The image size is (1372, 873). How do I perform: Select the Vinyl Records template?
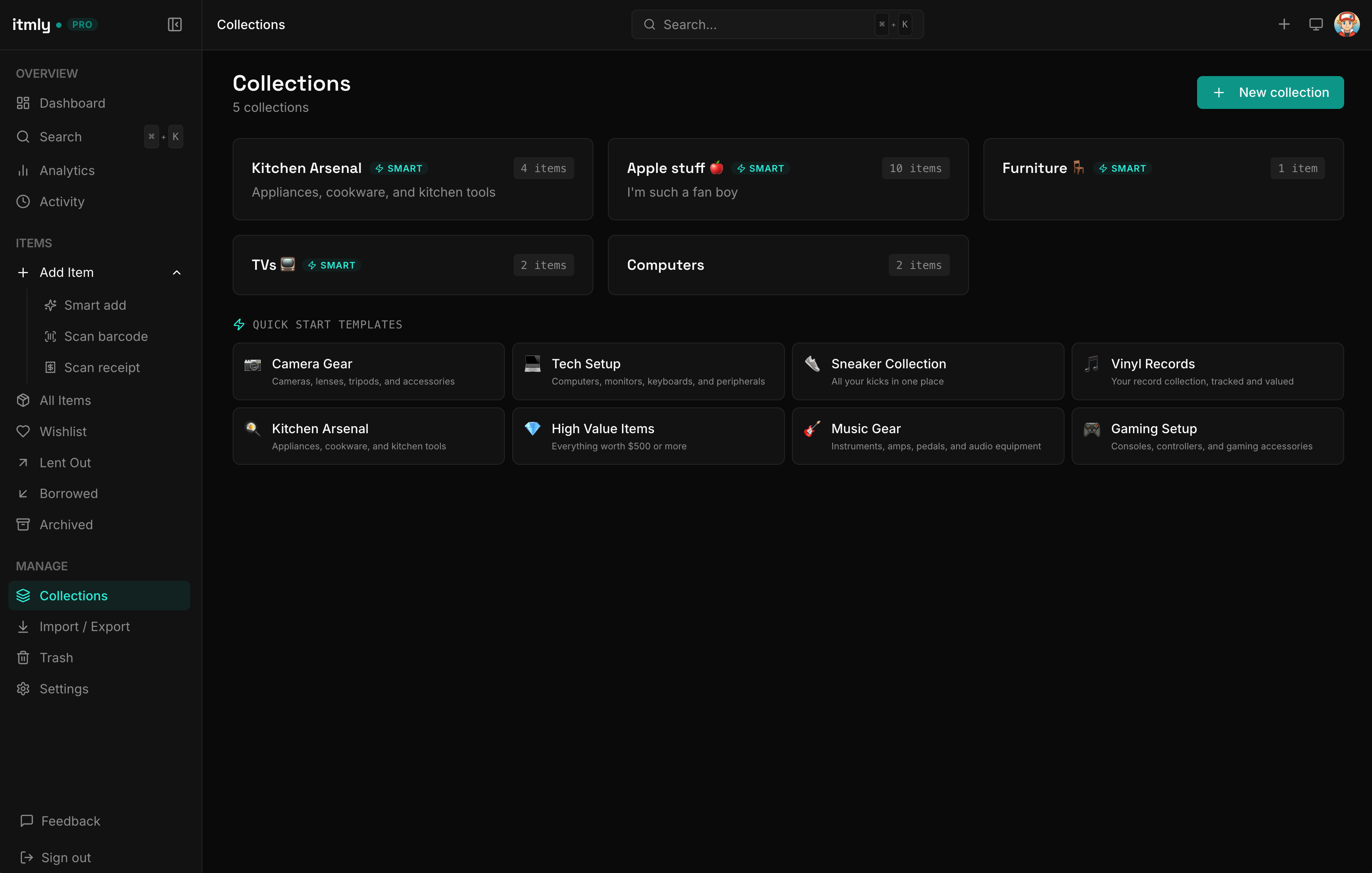[1207, 371]
